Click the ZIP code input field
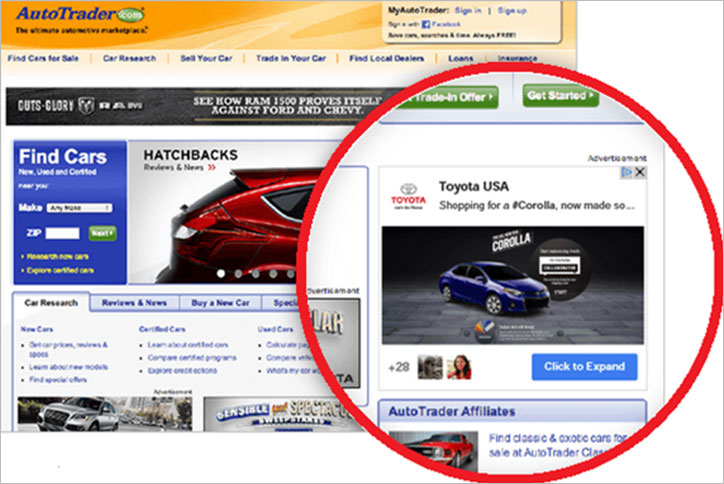Viewport: 724px width, 484px height. point(62,233)
